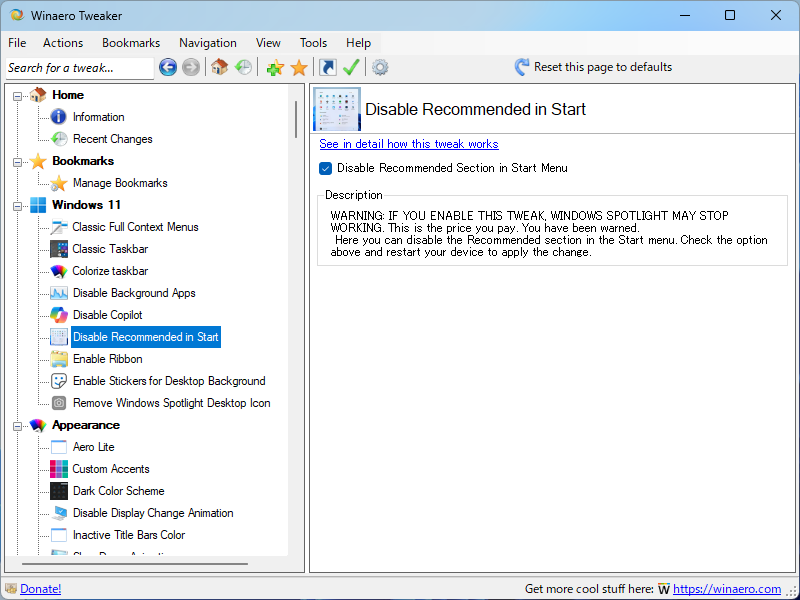Click the Recent Changes tree icon
The height and width of the screenshot is (600, 800).
tap(59, 139)
